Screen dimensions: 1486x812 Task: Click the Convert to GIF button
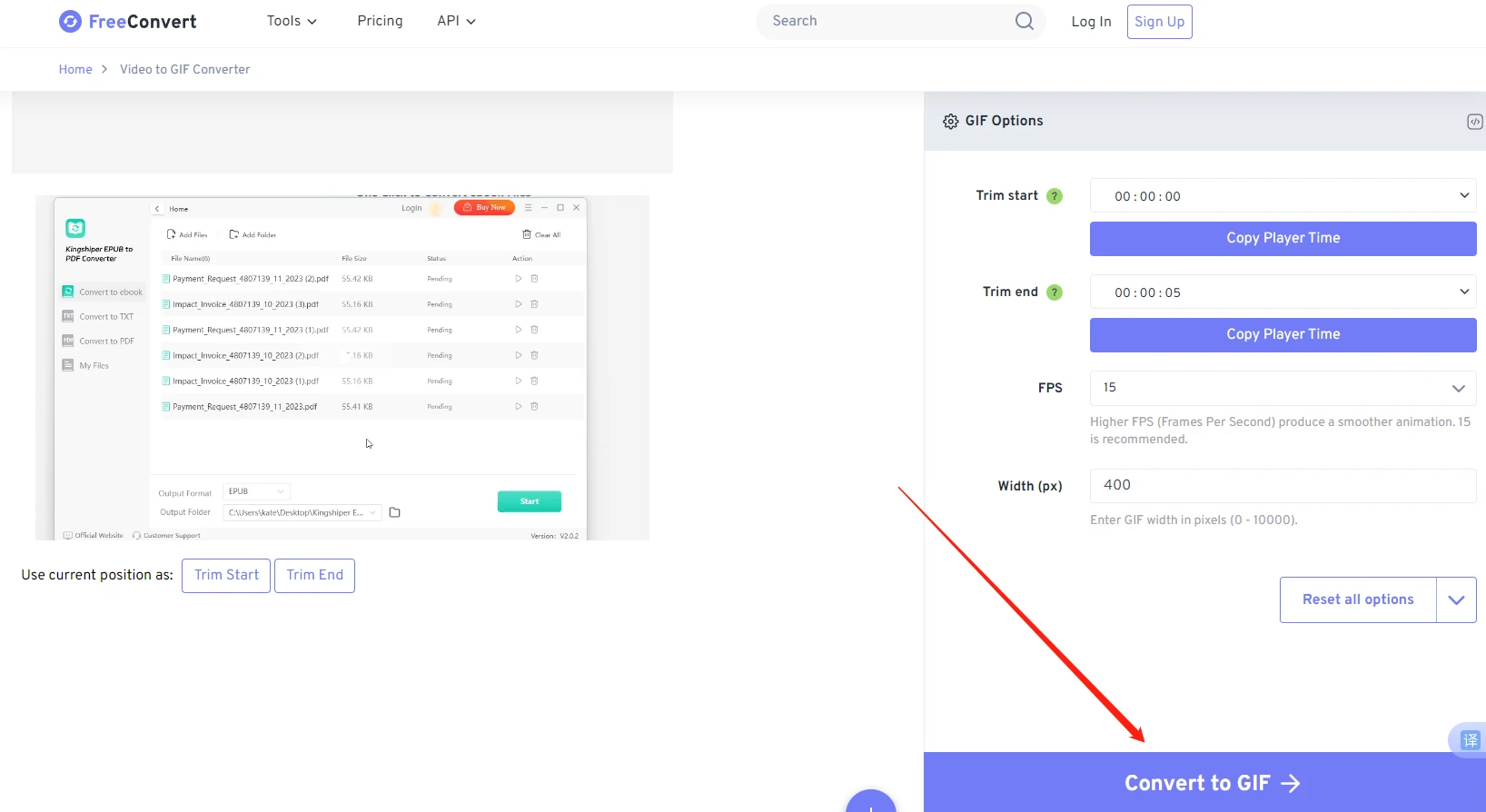(1204, 782)
